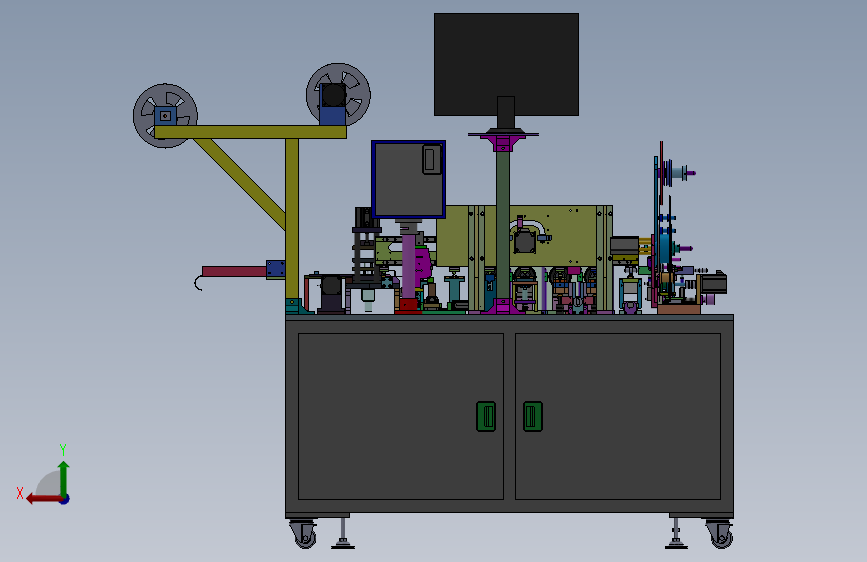Select the left tape reel wheel
Screen dimensions: 867x562
(x=165, y=116)
